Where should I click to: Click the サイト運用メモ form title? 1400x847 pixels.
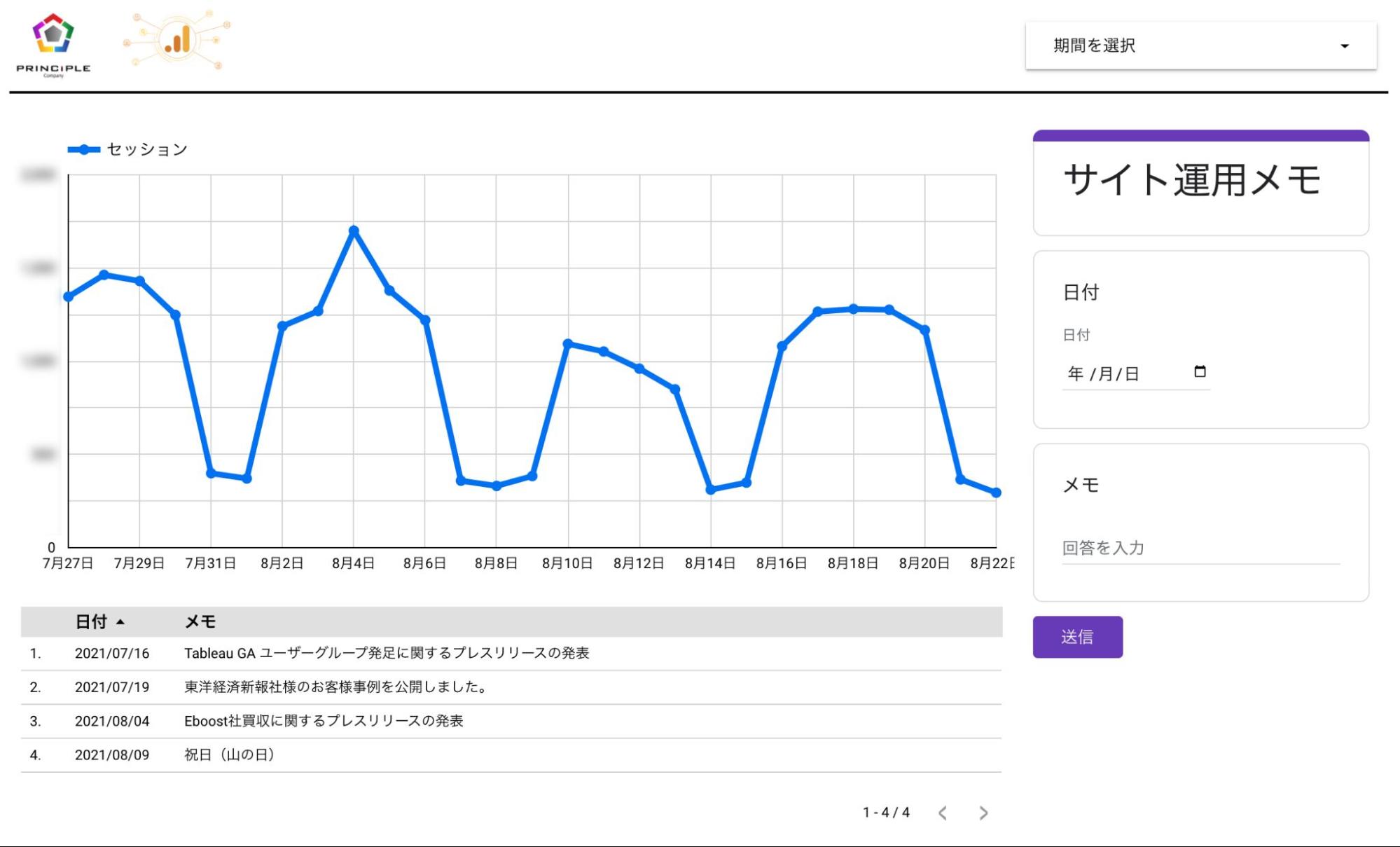1191,180
